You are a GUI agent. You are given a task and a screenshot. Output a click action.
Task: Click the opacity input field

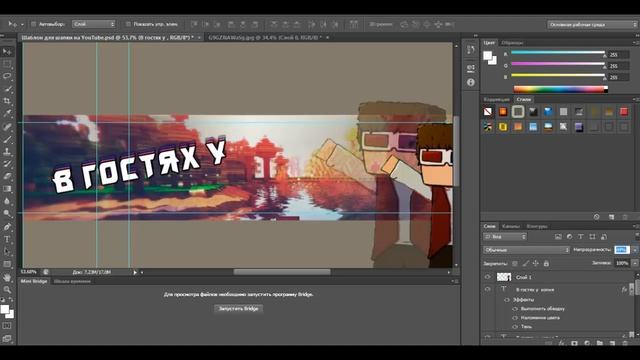coord(621,250)
